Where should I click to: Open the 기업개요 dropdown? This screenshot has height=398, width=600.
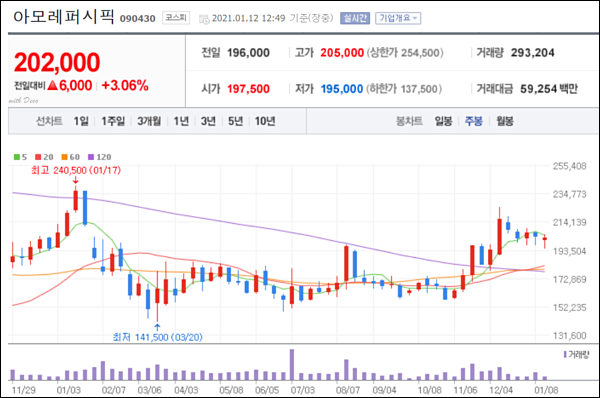pyautogui.click(x=398, y=18)
